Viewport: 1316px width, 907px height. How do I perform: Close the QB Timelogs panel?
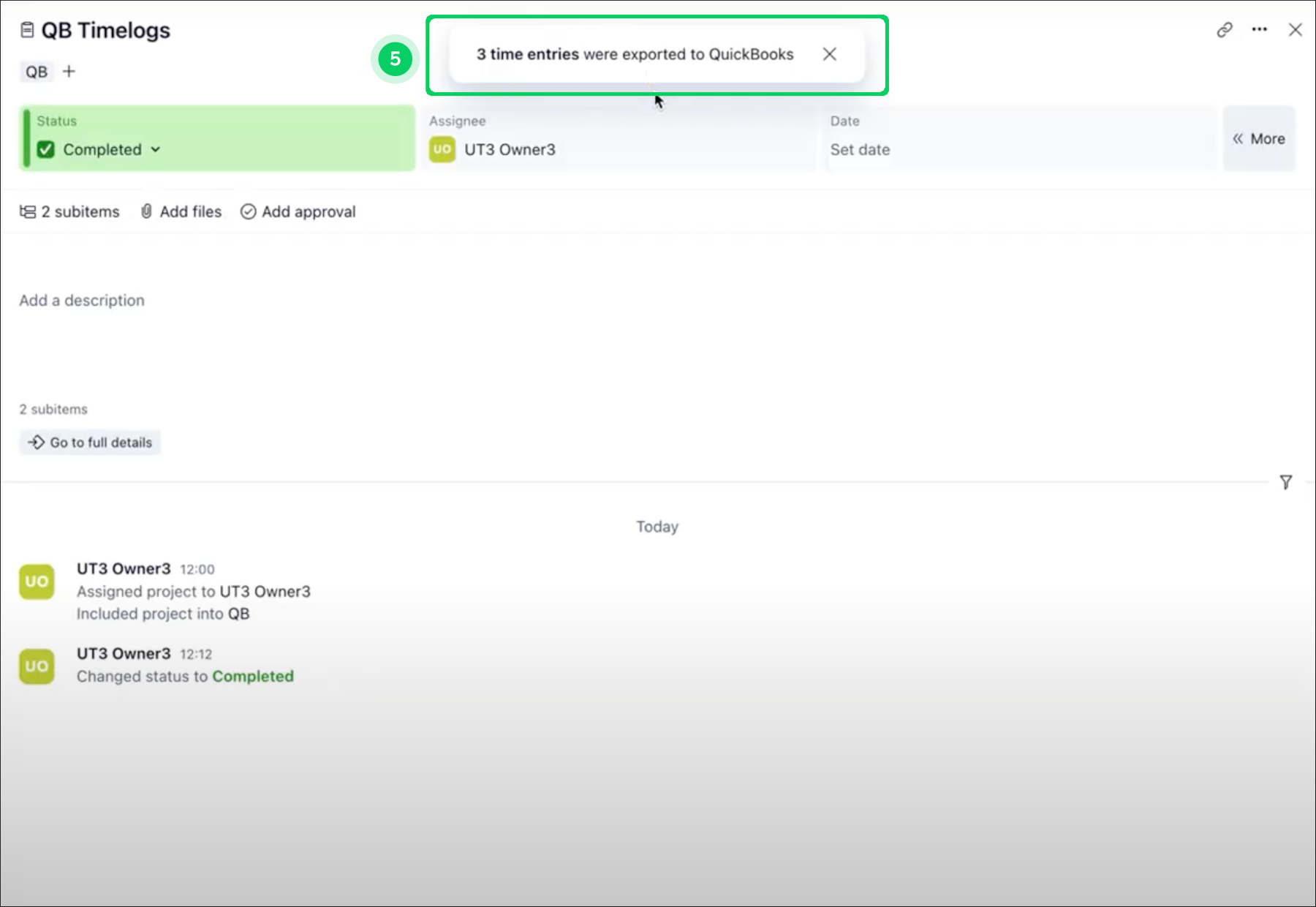(1295, 30)
